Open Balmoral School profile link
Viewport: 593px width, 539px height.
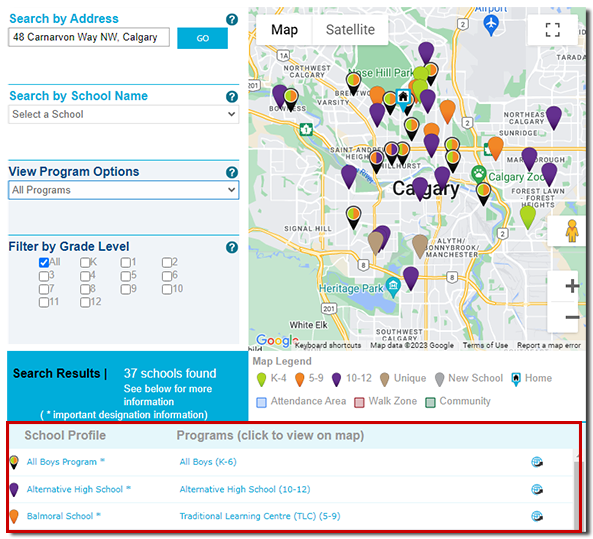(60, 516)
